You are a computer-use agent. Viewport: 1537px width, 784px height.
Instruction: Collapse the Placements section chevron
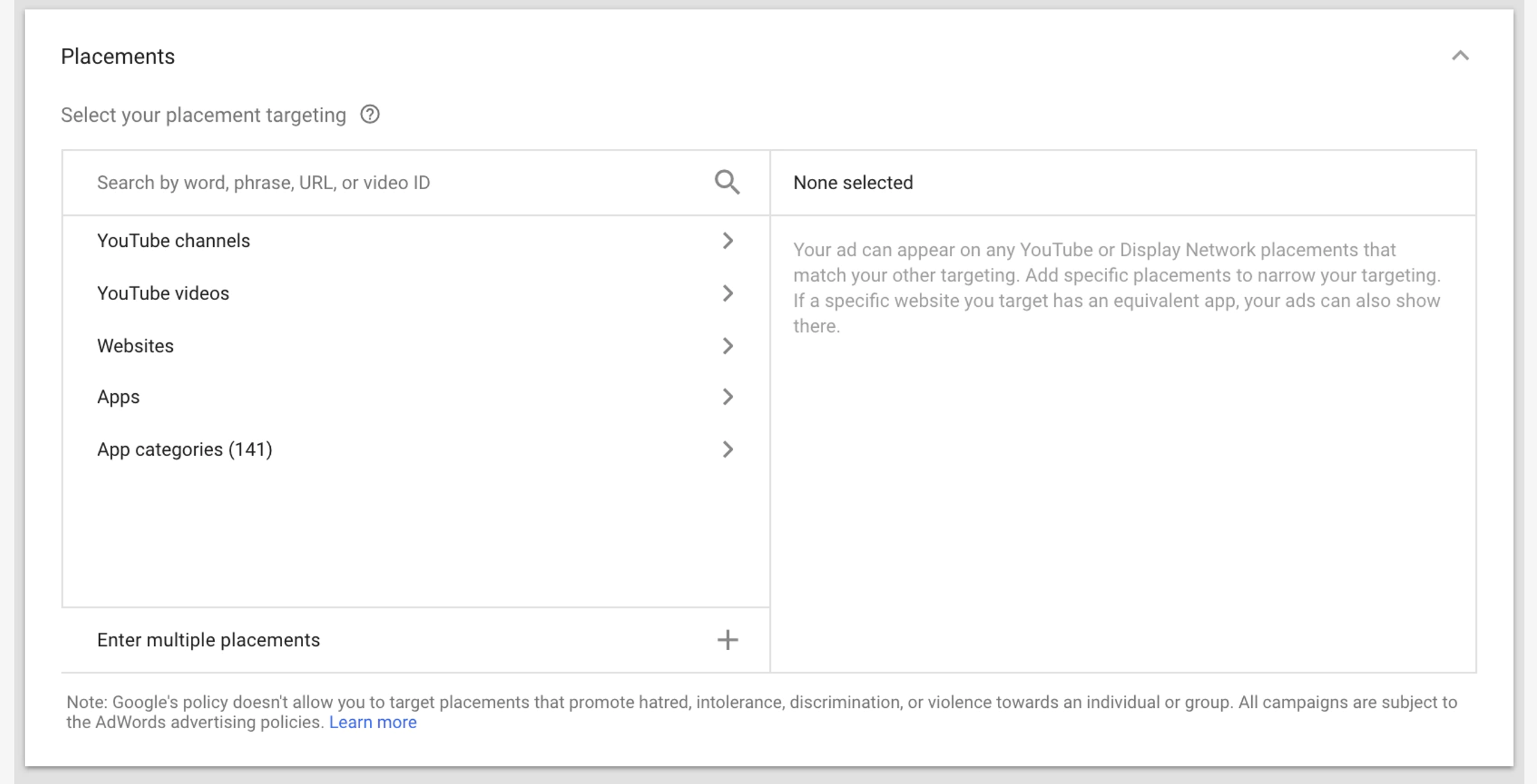[1460, 56]
